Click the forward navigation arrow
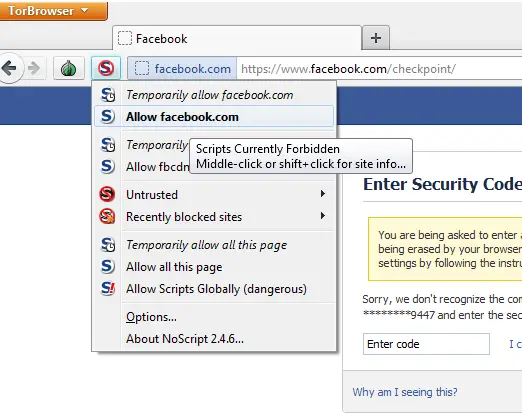The image size is (522, 415). [34, 68]
